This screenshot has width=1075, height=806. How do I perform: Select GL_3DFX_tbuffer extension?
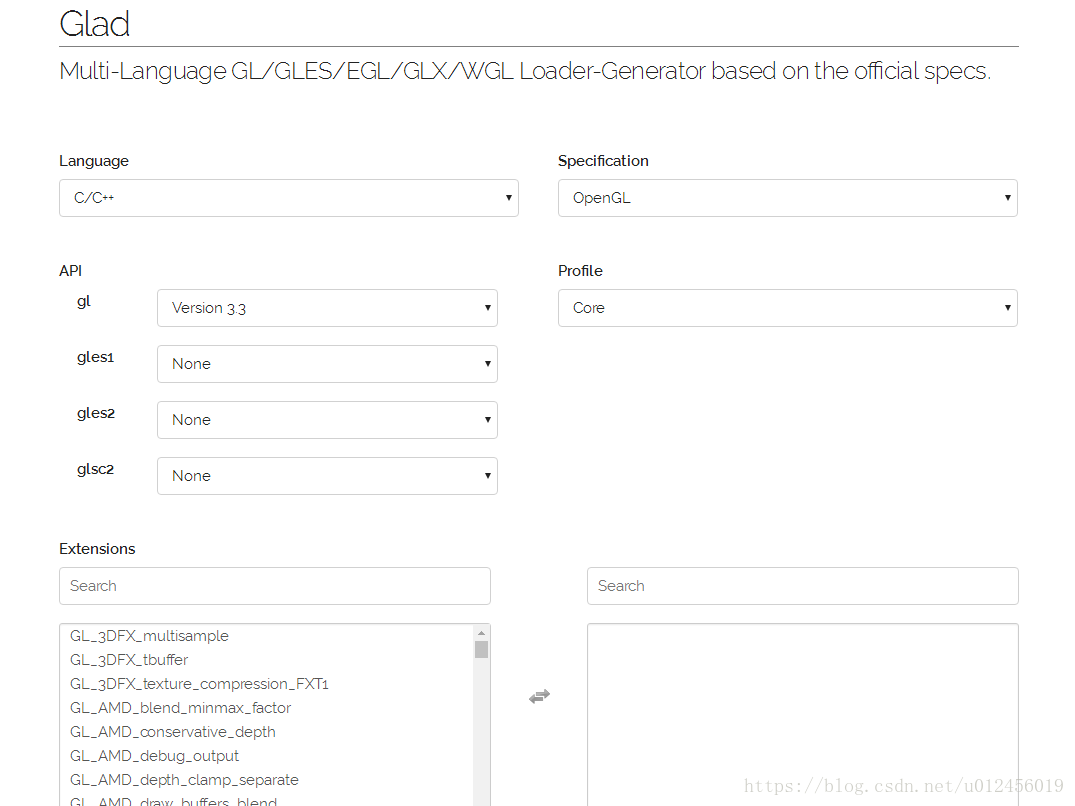[x=267, y=660]
